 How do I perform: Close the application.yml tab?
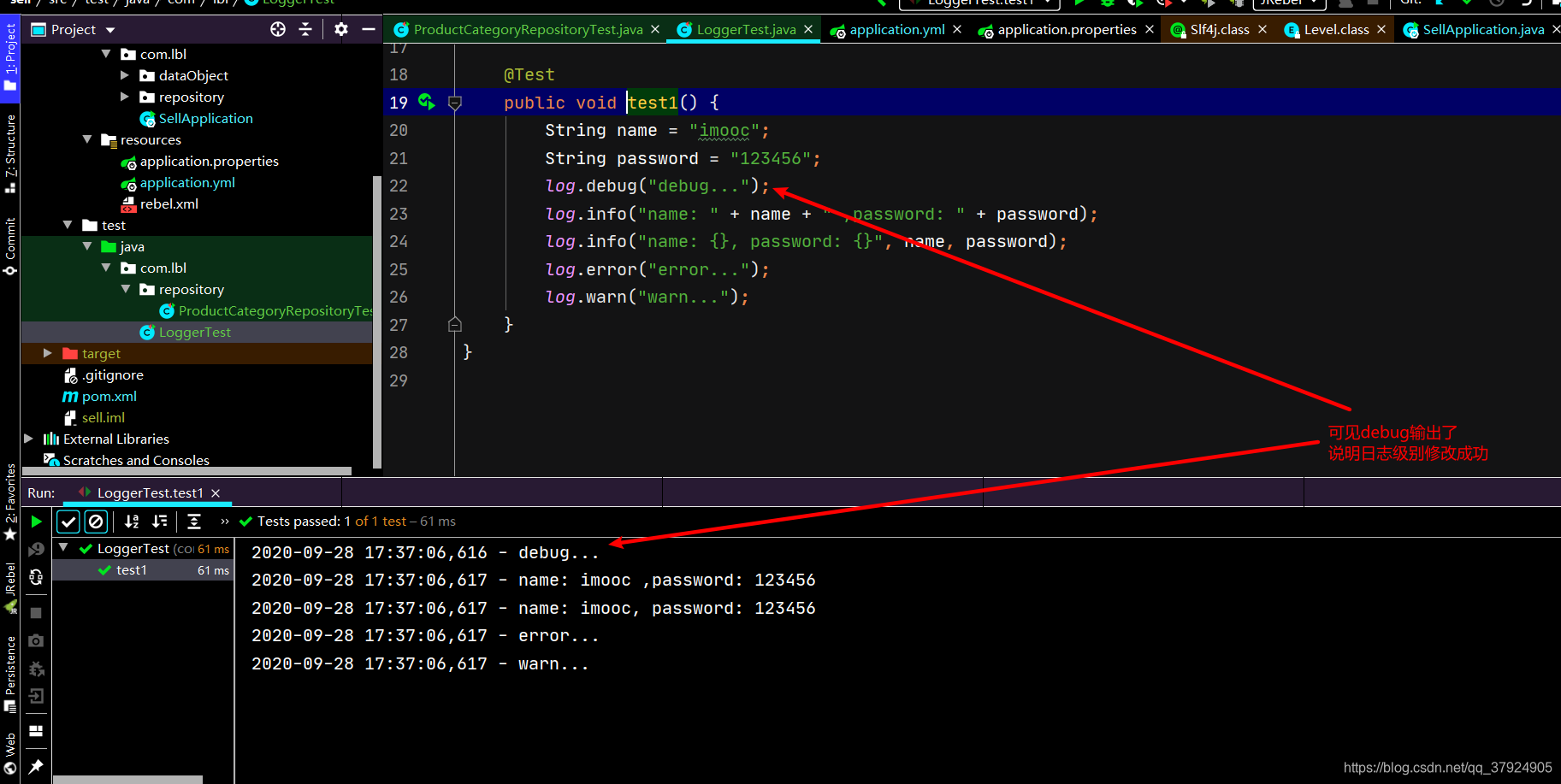[957, 30]
